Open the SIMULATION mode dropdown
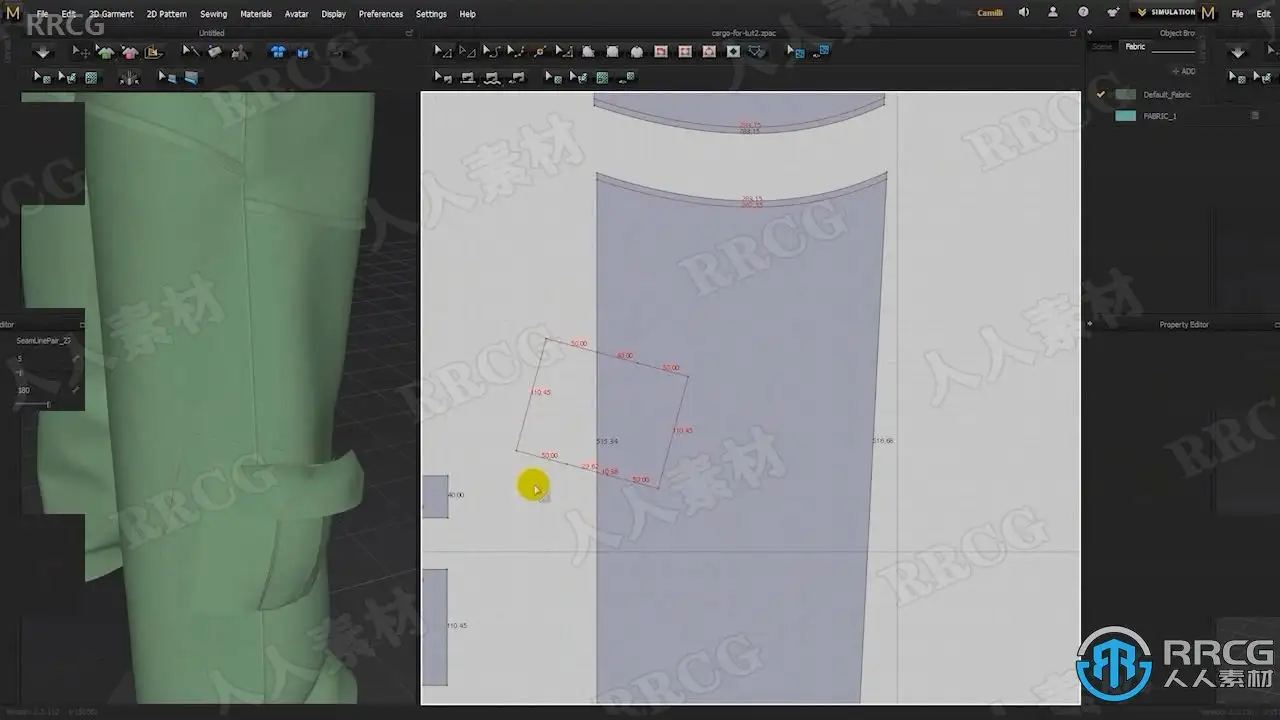 [x=1166, y=13]
